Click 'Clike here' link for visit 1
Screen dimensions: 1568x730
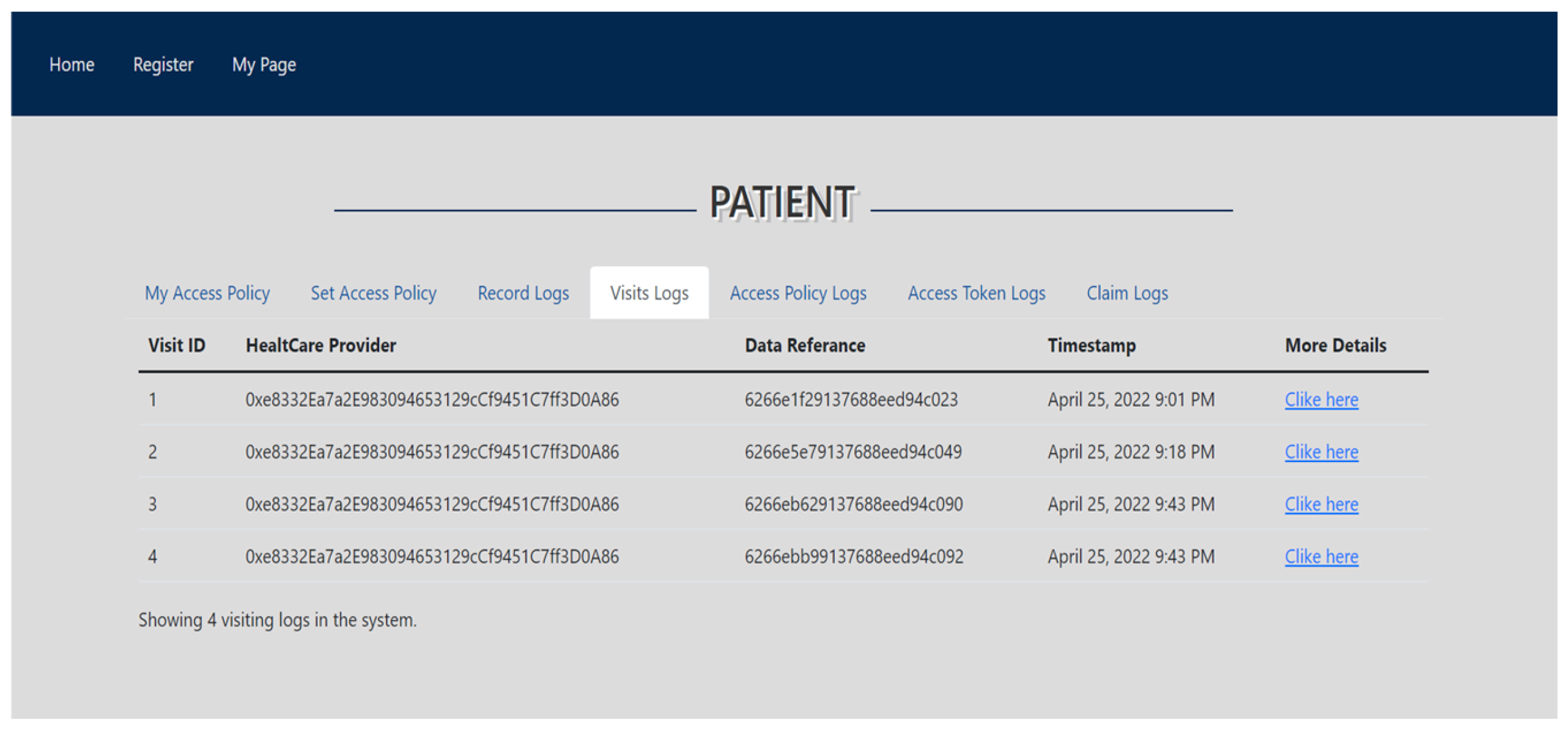pos(1321,400)
